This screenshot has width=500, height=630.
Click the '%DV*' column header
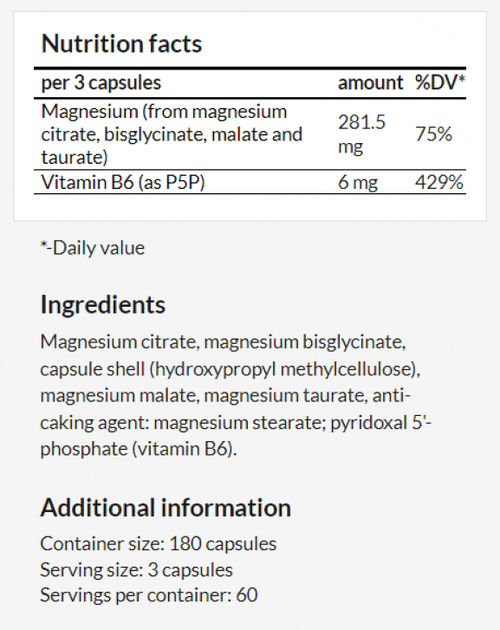[x=440, y=83]
